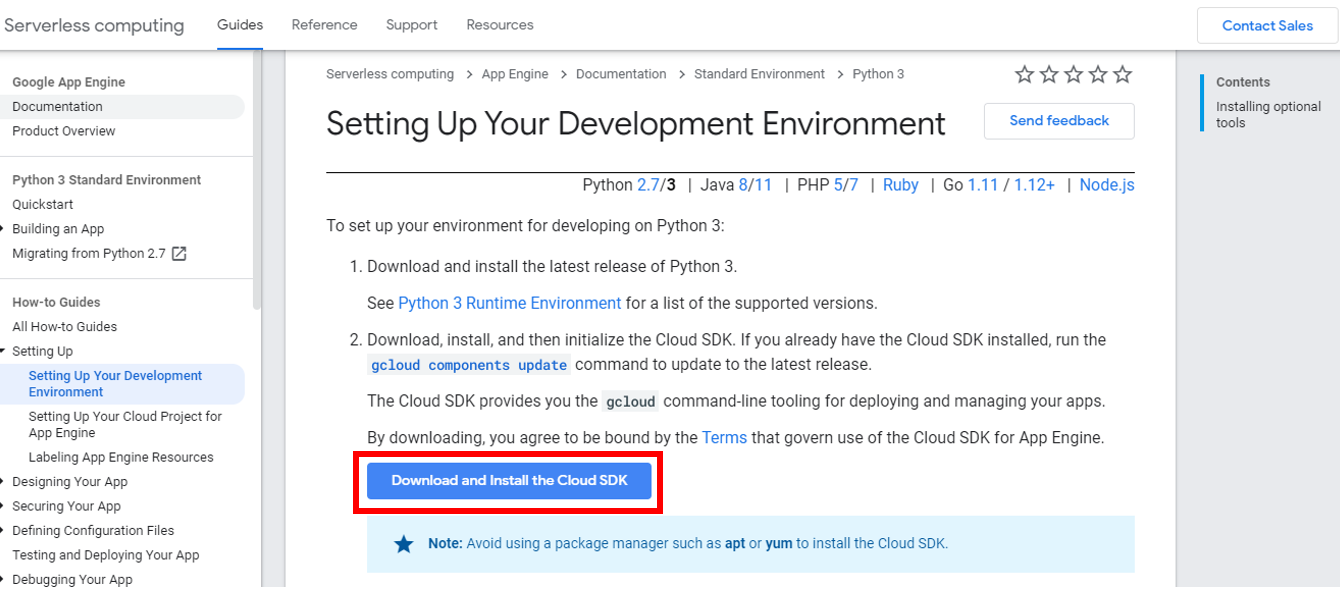Viewport: 1340px width, 605px height.
Task: Rate the page five stars
Action: [1122, 75]
